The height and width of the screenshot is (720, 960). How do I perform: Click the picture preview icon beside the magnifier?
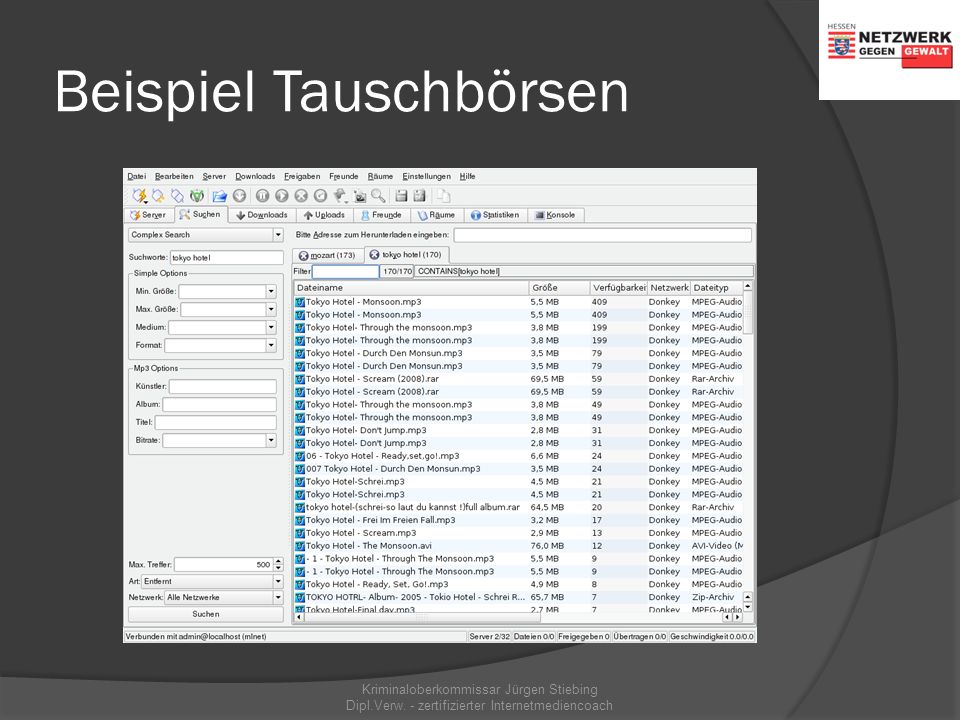coord(360,196)
